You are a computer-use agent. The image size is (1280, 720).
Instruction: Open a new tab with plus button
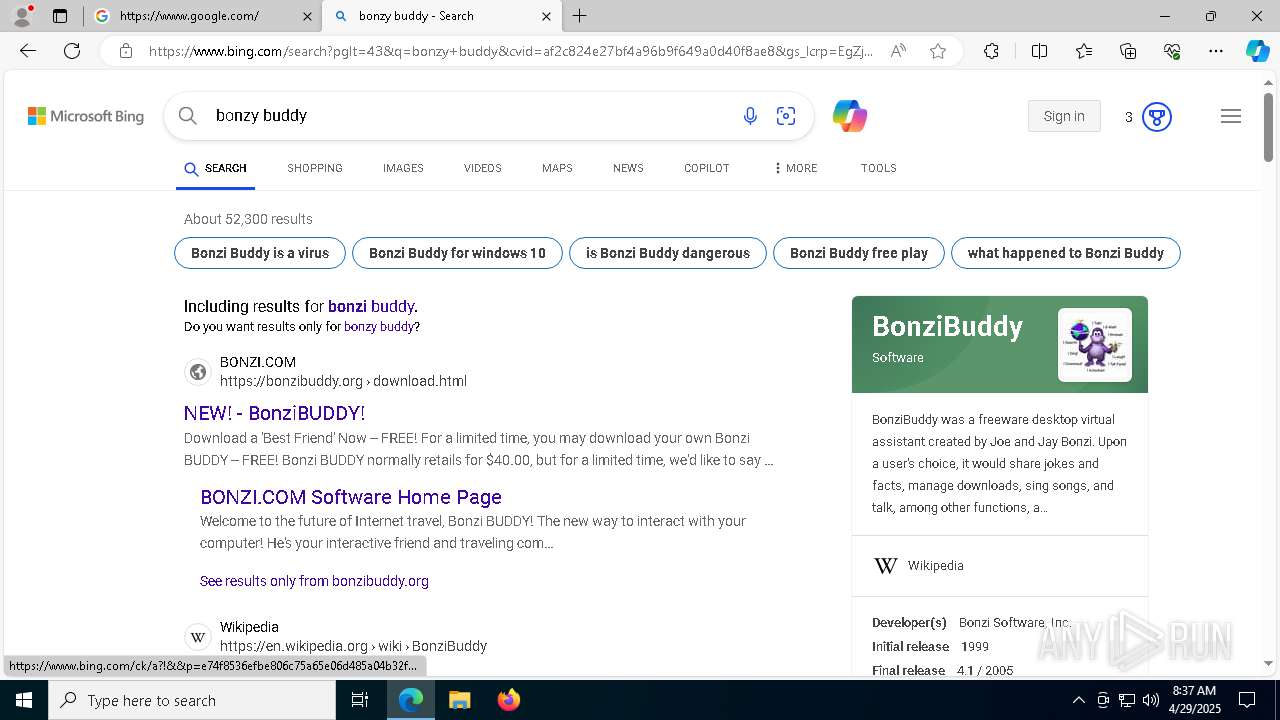tap(580, 16)
